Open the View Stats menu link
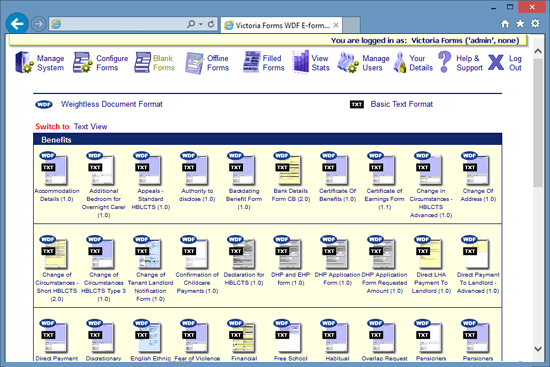Viewport: 550px width, 367px height. 320,63
